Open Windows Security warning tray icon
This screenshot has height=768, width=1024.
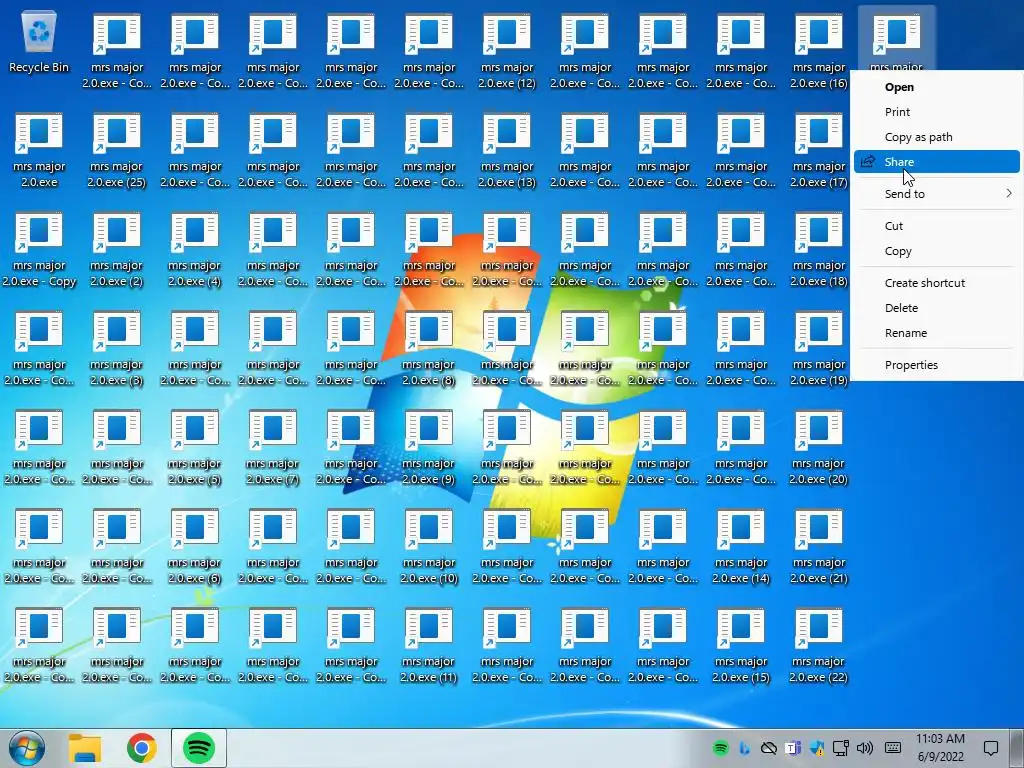click(817, 748)
